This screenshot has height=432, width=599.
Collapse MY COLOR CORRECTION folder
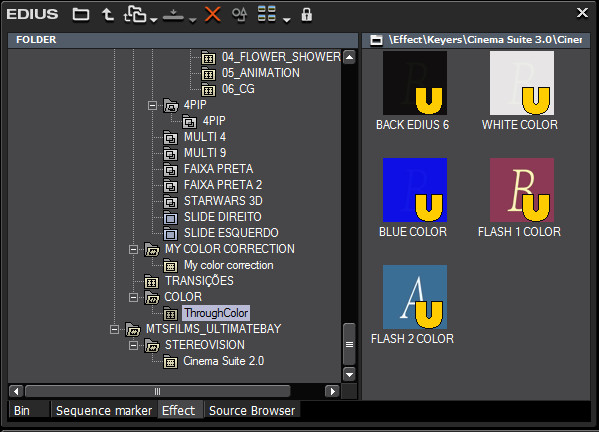pos(133,249)
